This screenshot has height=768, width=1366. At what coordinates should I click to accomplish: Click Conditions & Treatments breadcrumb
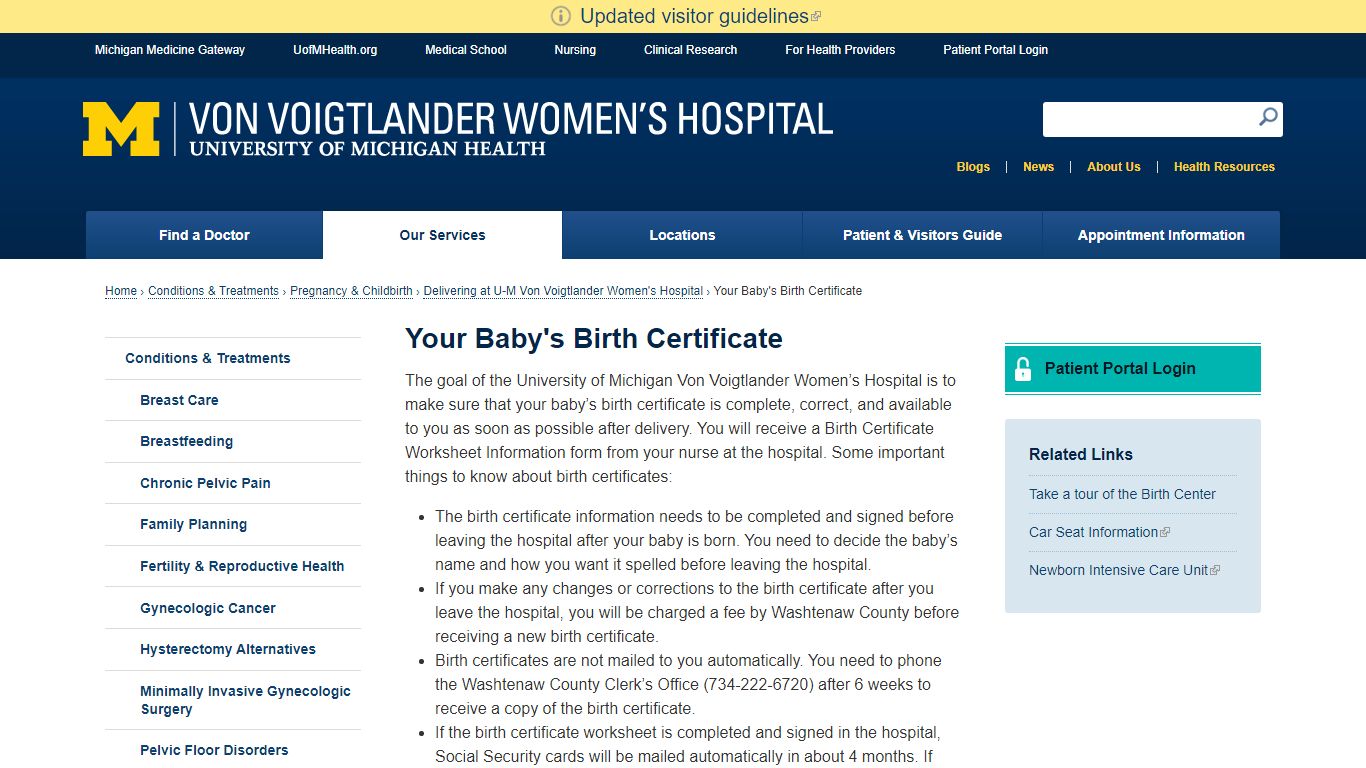point(213,291)
